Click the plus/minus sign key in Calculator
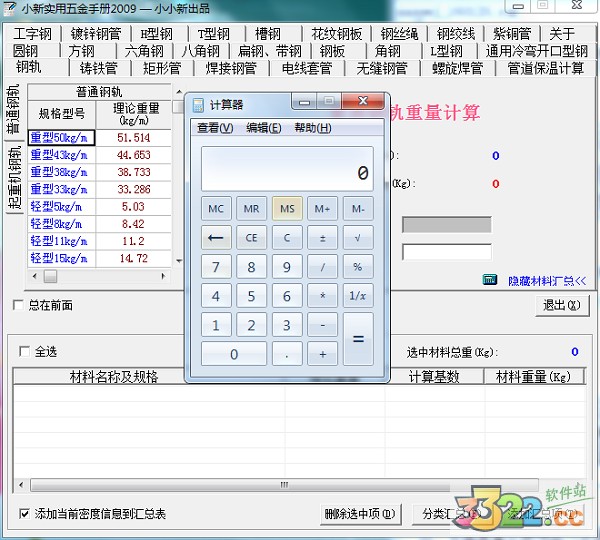 [x=322, y=238]
